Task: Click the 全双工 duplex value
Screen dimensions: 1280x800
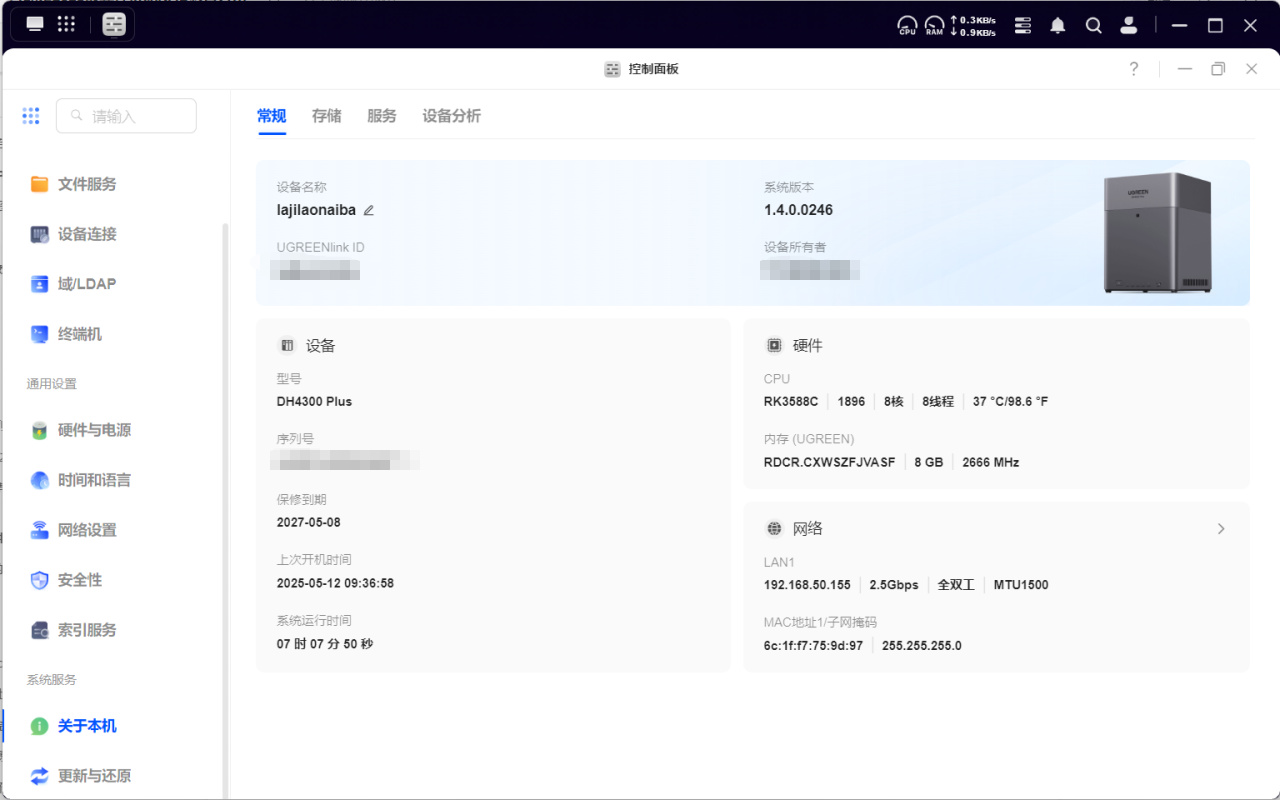Action: click(956, 585)
